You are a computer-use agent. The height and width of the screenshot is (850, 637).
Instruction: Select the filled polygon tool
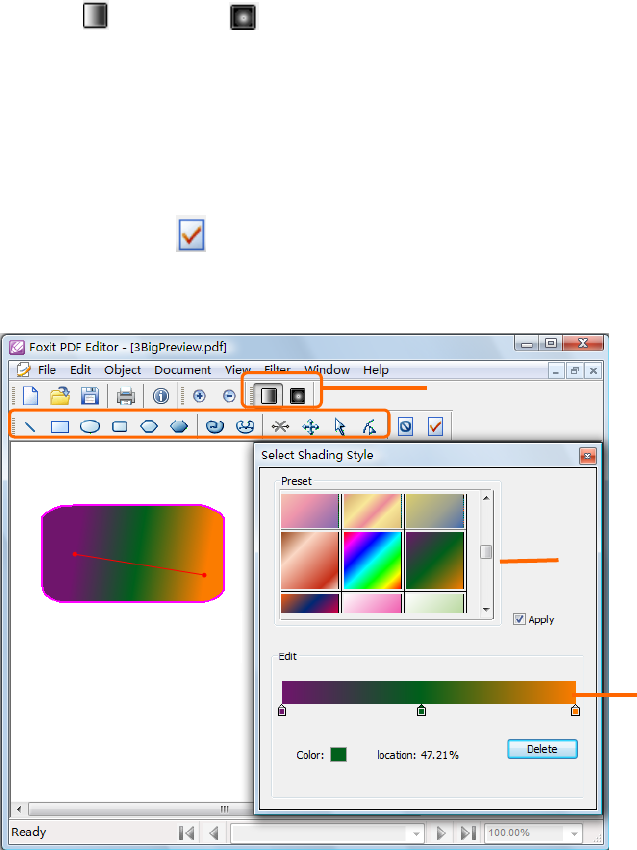tap(179, 427)
